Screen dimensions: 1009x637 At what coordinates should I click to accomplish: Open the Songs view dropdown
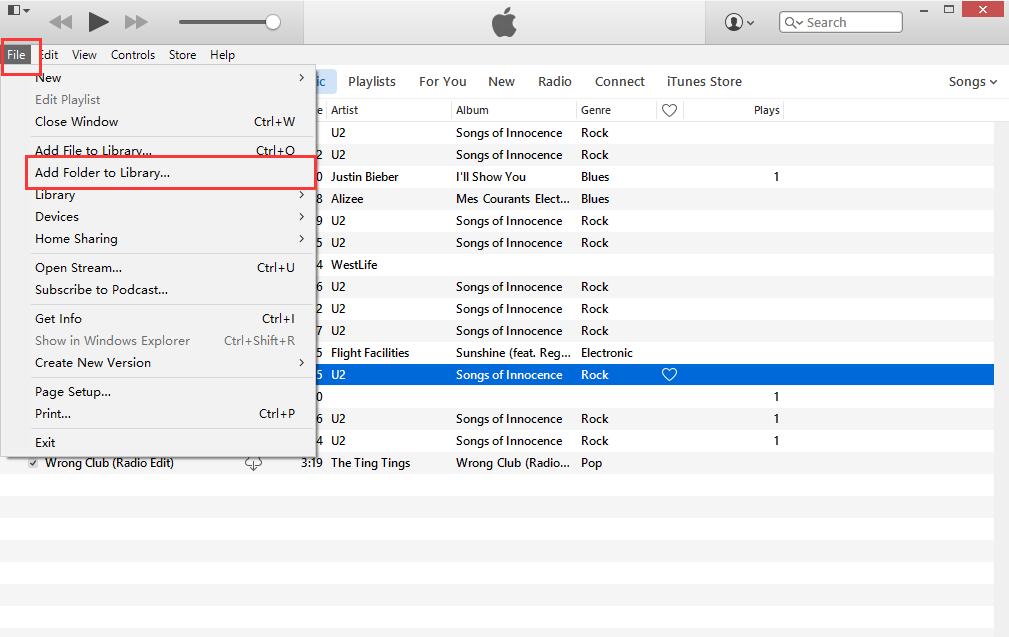[x=972, y=82]
